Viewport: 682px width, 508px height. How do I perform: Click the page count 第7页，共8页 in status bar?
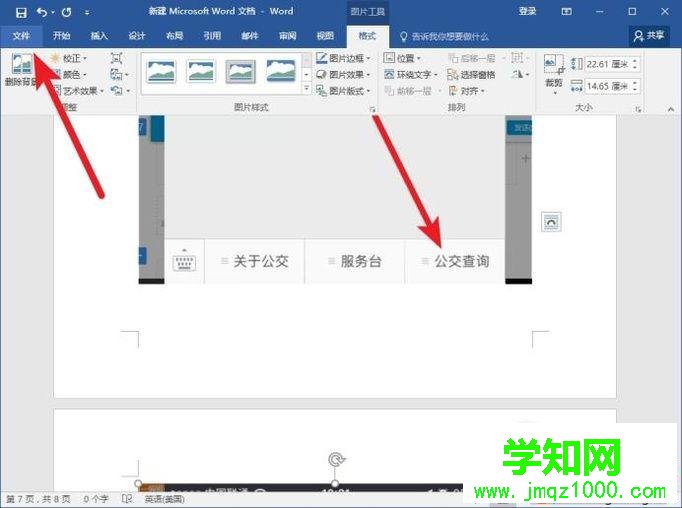(38, 499)
